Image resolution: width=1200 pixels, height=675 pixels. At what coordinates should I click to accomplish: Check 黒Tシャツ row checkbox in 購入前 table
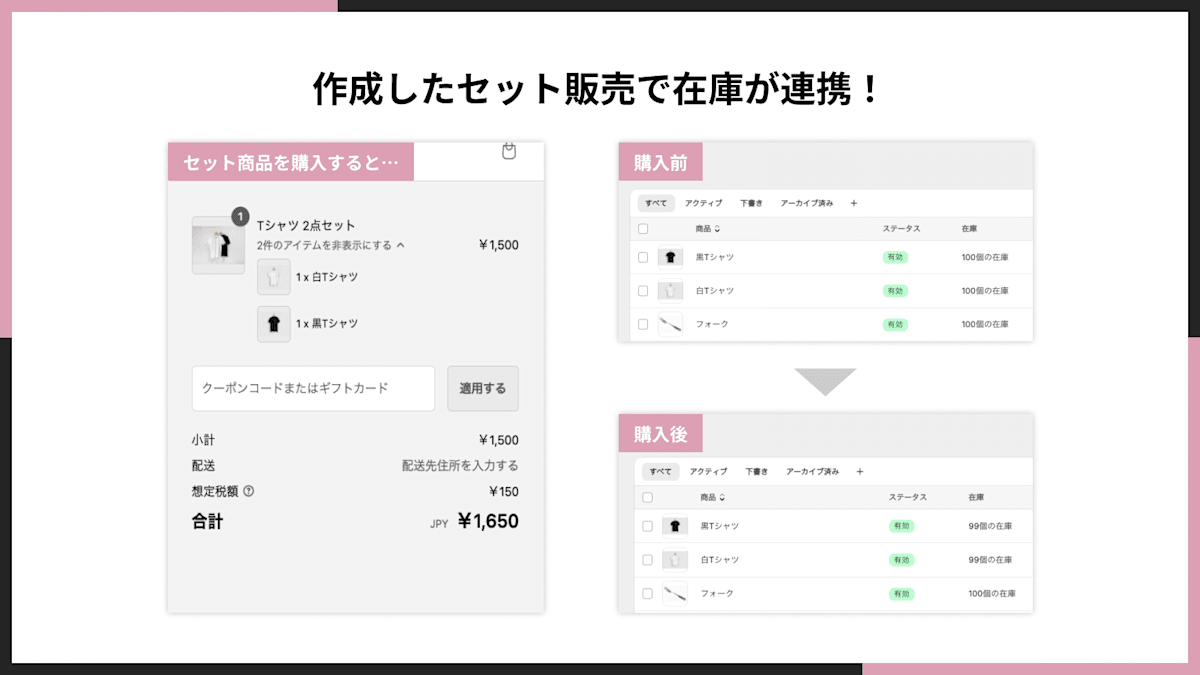click(x=643, y=258)
